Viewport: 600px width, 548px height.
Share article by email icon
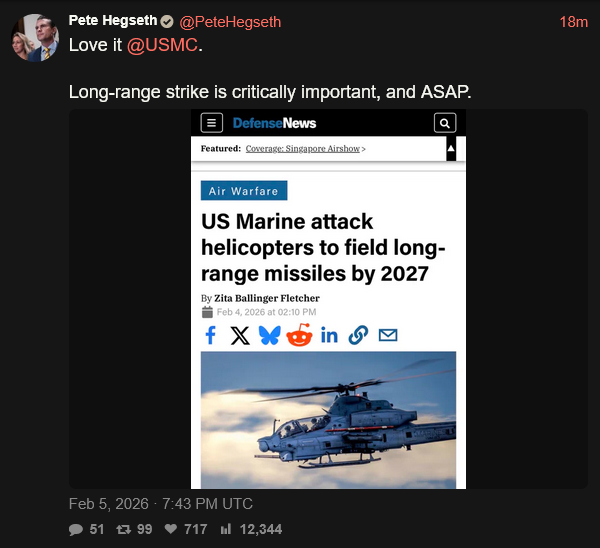pyautogui.click(x=387, y=335)
